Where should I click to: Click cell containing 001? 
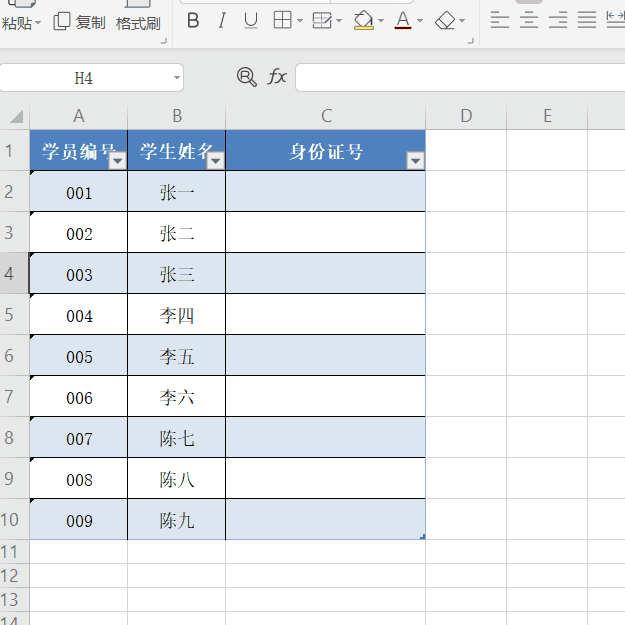79,192
